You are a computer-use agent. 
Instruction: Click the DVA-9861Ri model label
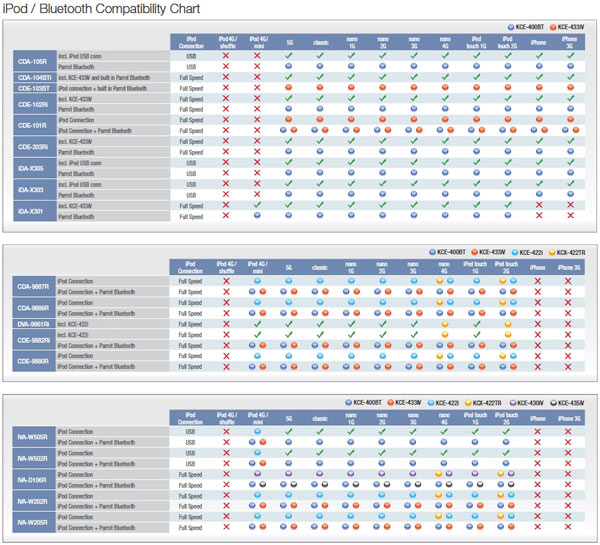tap(34, 324)
